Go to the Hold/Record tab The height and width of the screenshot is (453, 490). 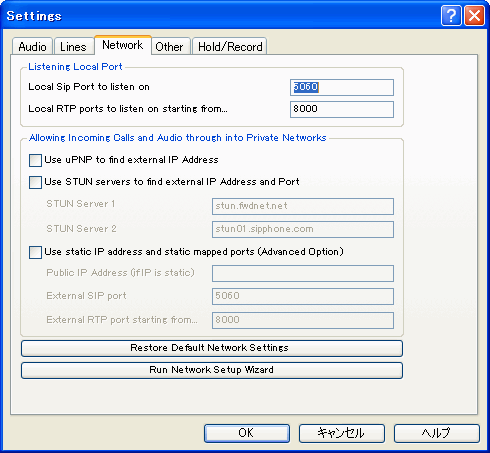coord(230,46)
